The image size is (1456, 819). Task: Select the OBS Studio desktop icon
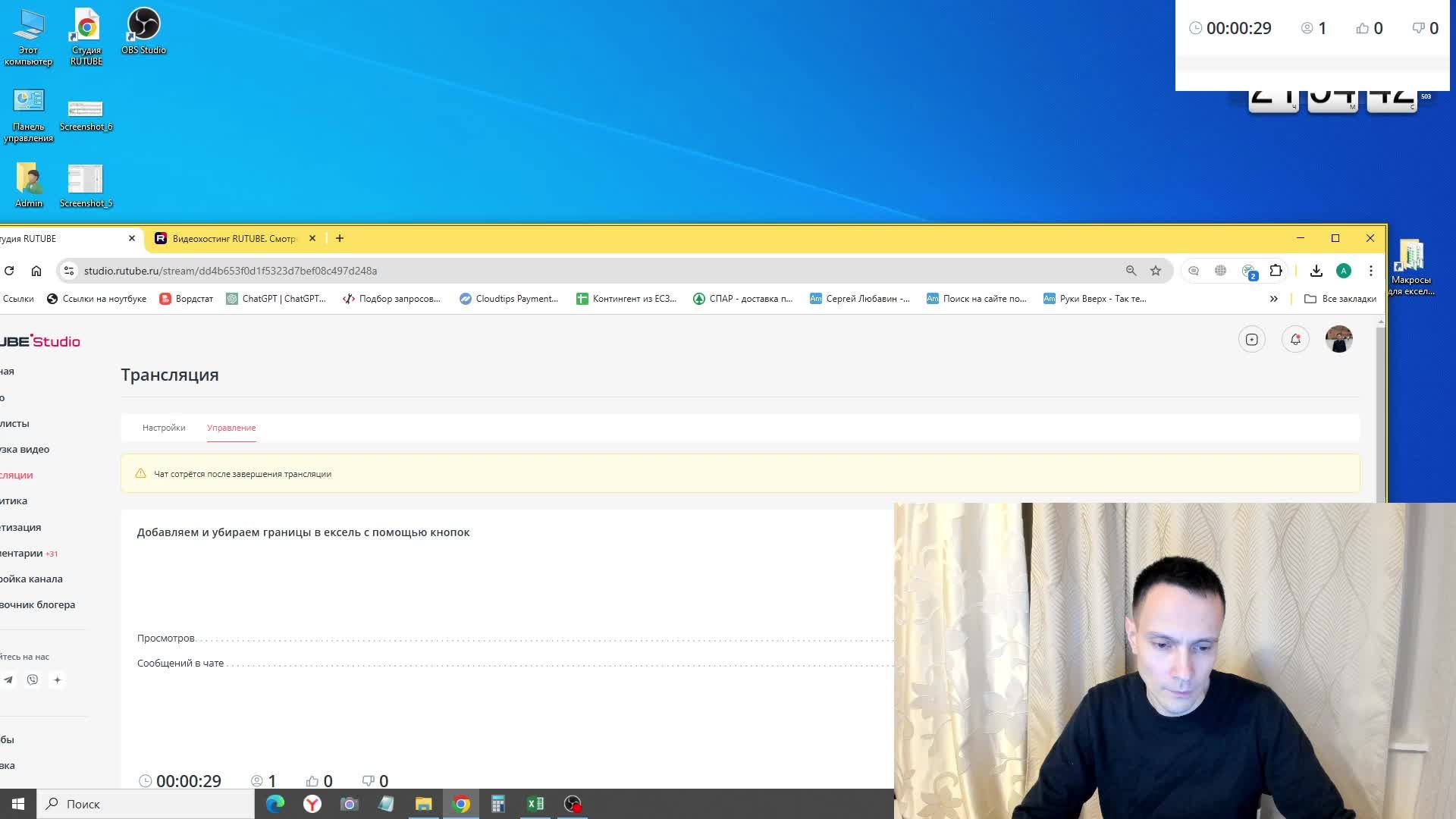tap(143, 29)
